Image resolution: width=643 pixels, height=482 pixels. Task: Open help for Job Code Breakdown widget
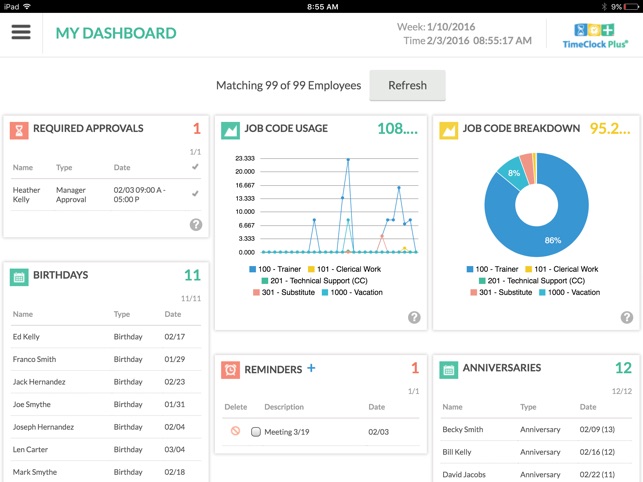[627, 317]
